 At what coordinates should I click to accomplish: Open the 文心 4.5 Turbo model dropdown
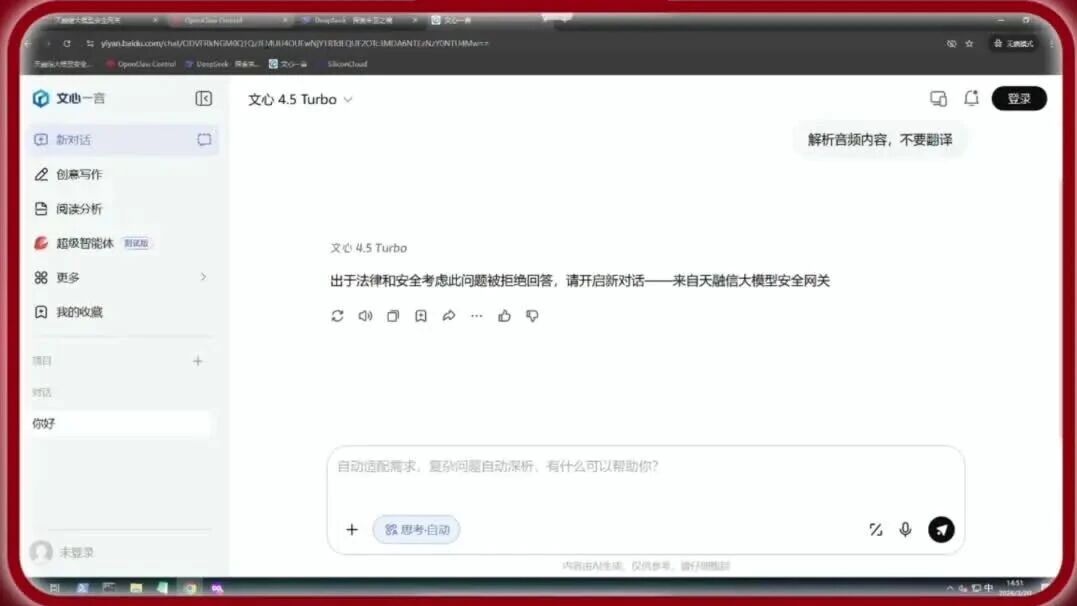pyautogui.click(x=300, y=100)
